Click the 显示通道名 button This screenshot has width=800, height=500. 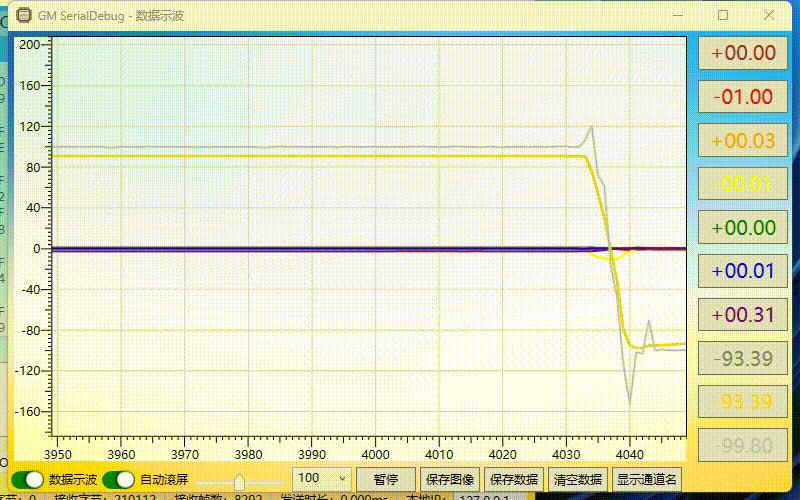click(x=646, y=480)
